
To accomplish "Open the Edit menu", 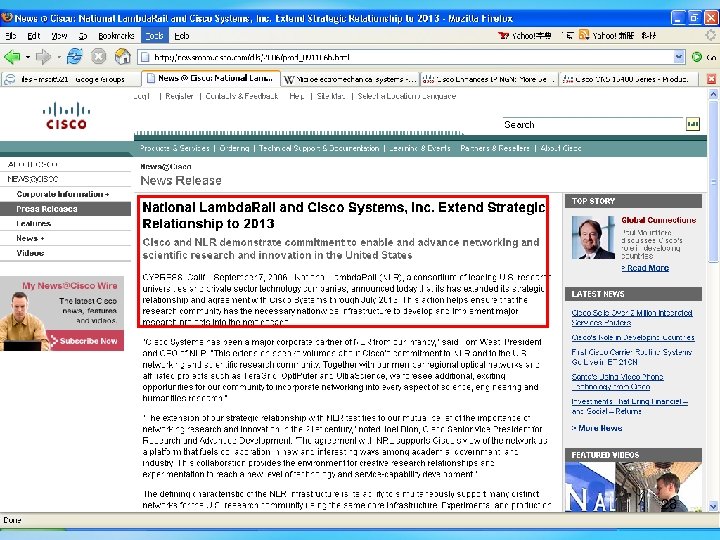I will coord(34,35).
